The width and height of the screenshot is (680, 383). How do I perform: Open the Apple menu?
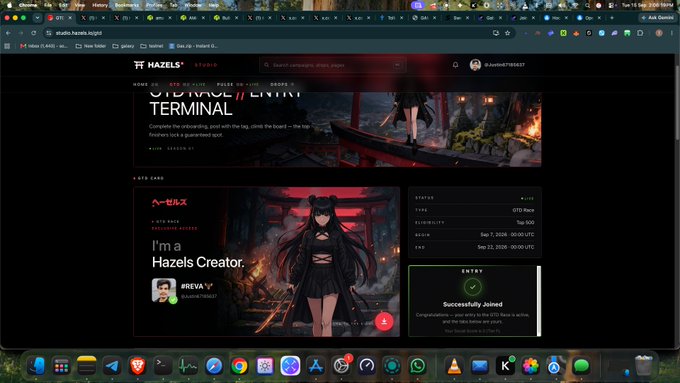tap(9, 5)
